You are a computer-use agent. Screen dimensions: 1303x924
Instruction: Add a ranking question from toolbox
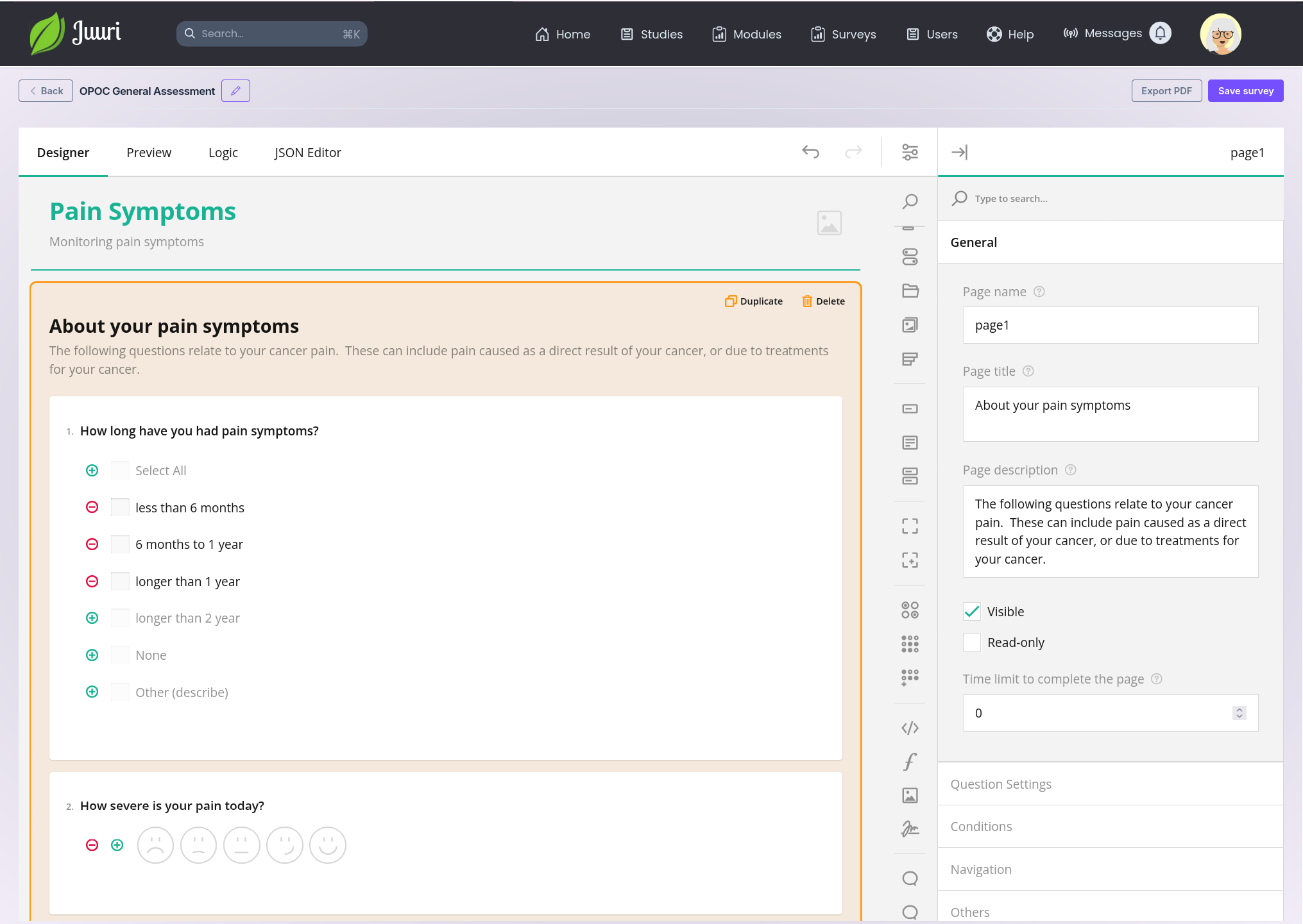tap(910, 359)
